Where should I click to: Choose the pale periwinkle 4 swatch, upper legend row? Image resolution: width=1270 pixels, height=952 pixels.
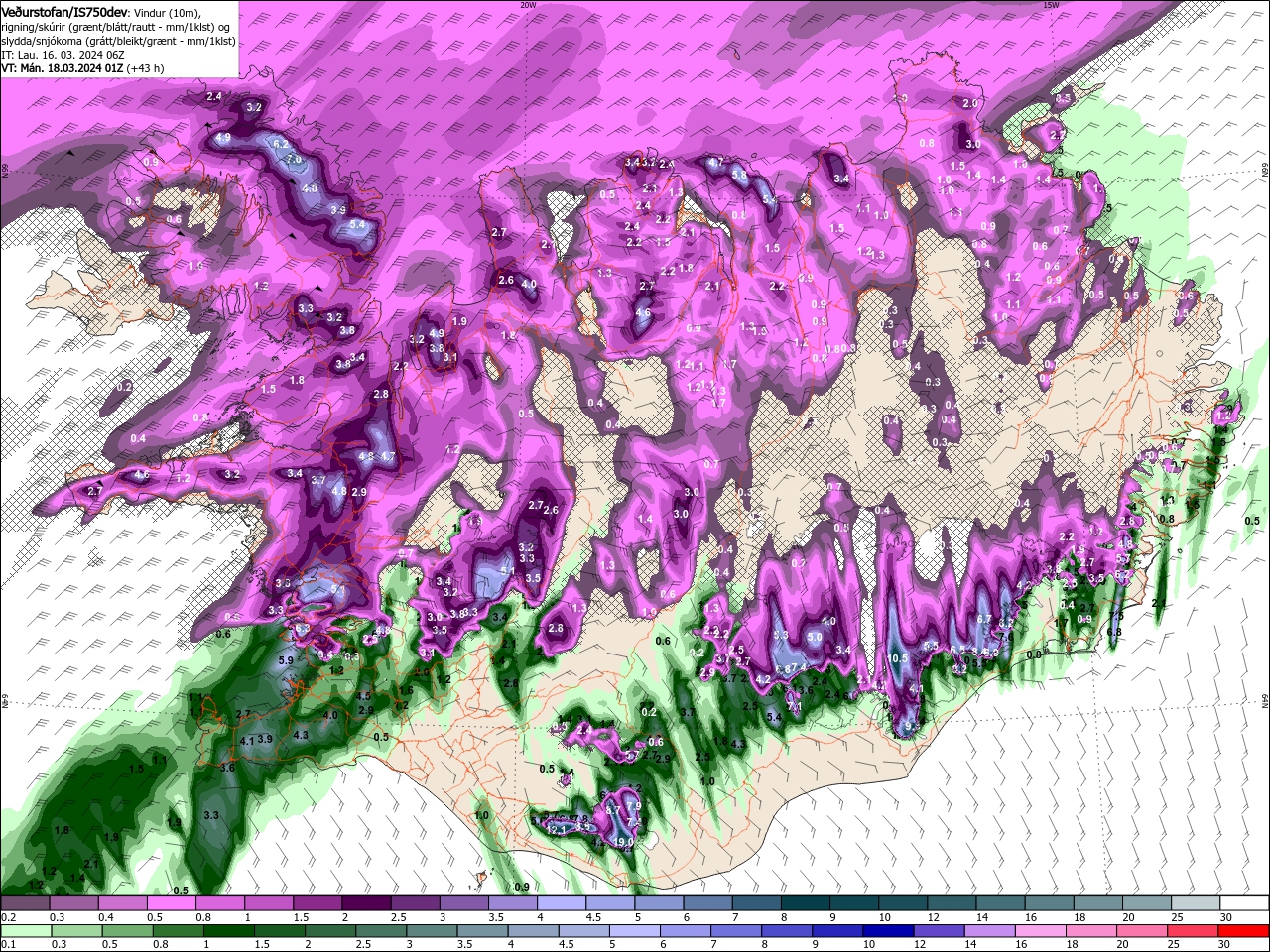pyautogui.click(x=562, y=903)
